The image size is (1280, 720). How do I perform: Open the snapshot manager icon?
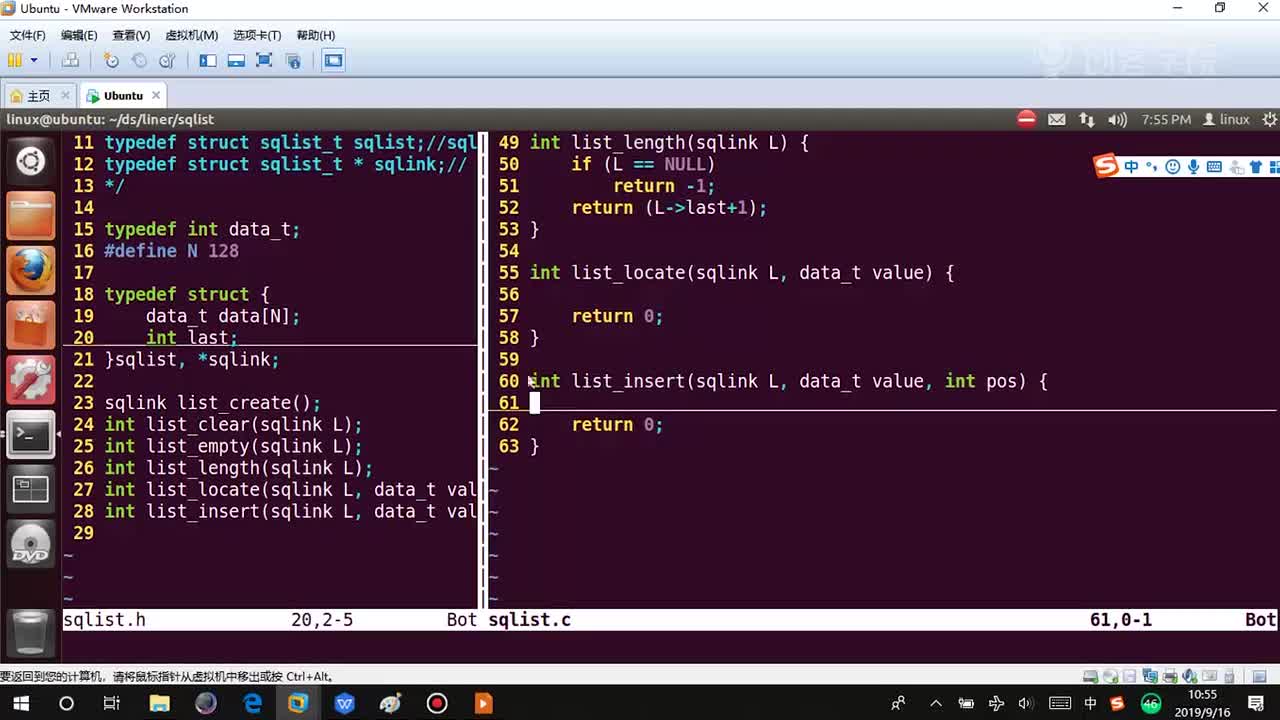click(167, 60)
